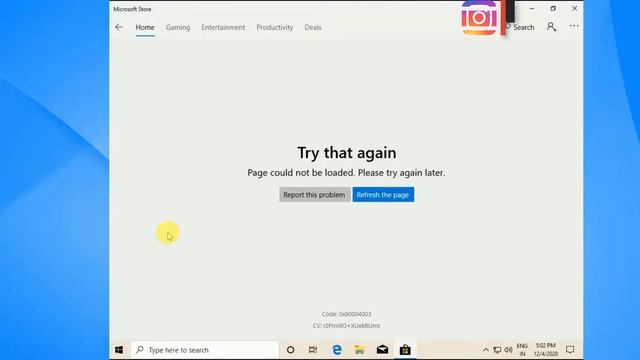
Task: Open the user account icon
Action: [551, 27]
